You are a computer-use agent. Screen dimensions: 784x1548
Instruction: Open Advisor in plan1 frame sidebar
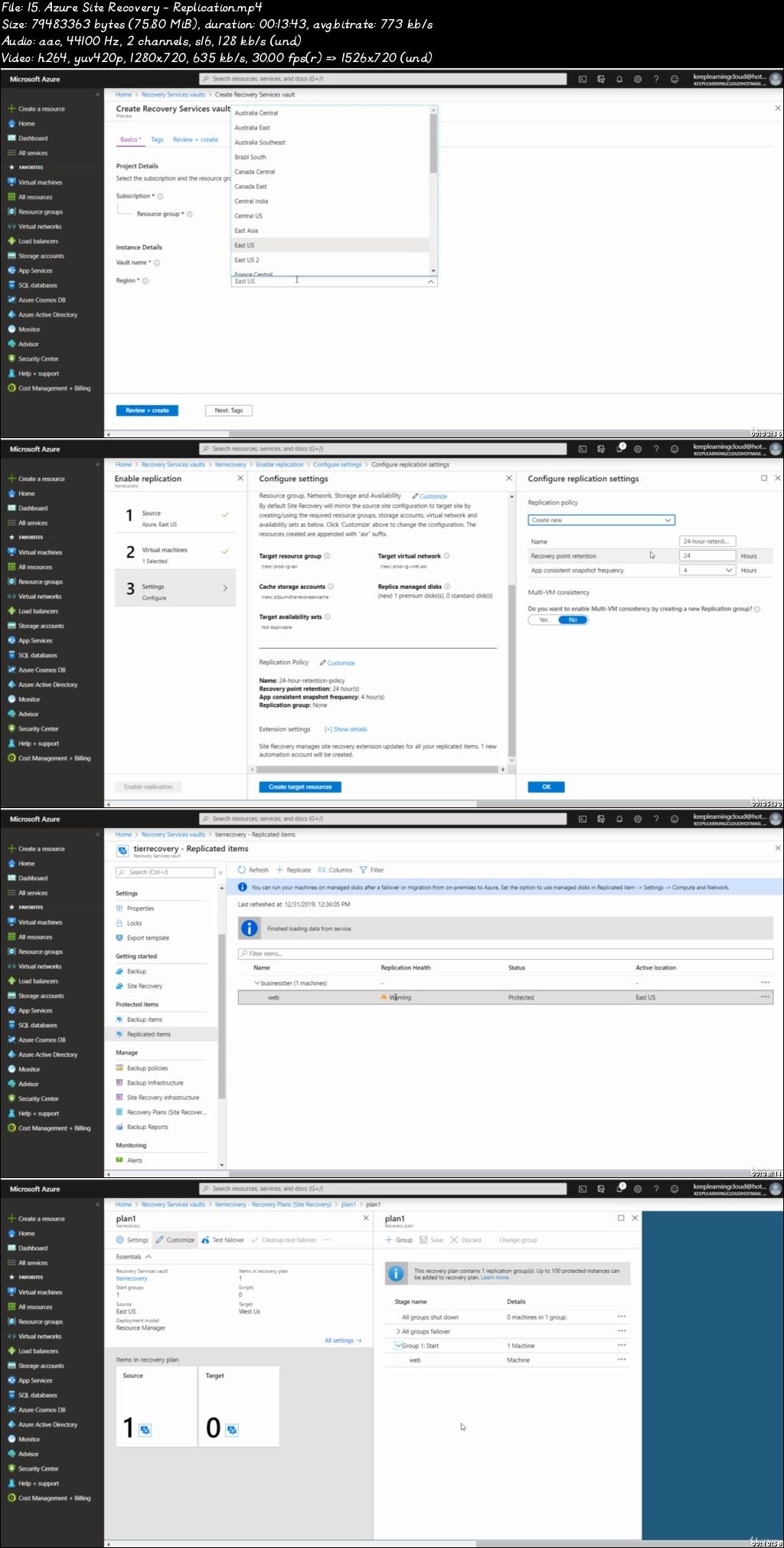(28, 1454)
